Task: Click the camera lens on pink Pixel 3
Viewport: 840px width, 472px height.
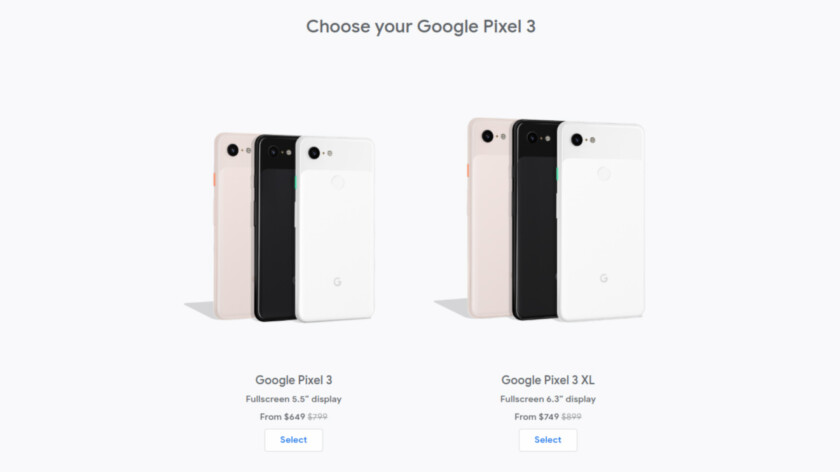Action: click(x=232, y=150)
